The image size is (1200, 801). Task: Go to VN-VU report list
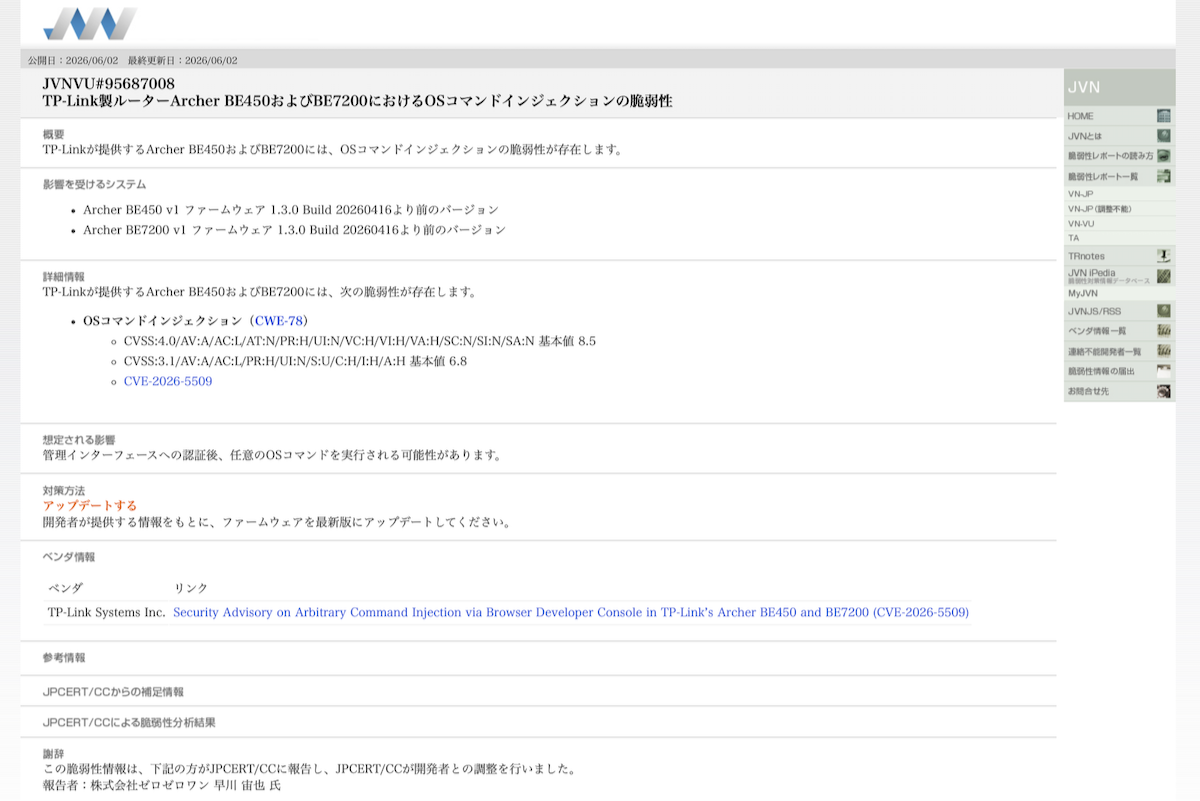click(1081, 224)
